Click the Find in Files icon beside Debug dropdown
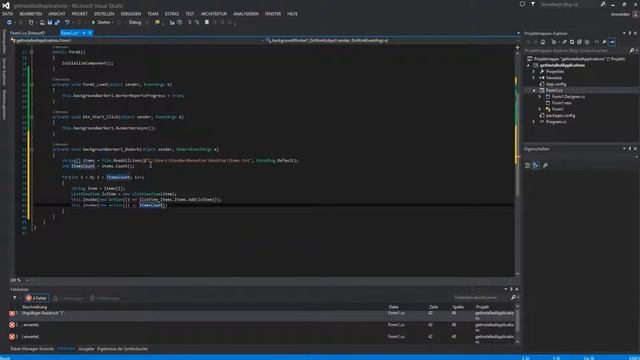640x360 pixels. pos(157,22)
